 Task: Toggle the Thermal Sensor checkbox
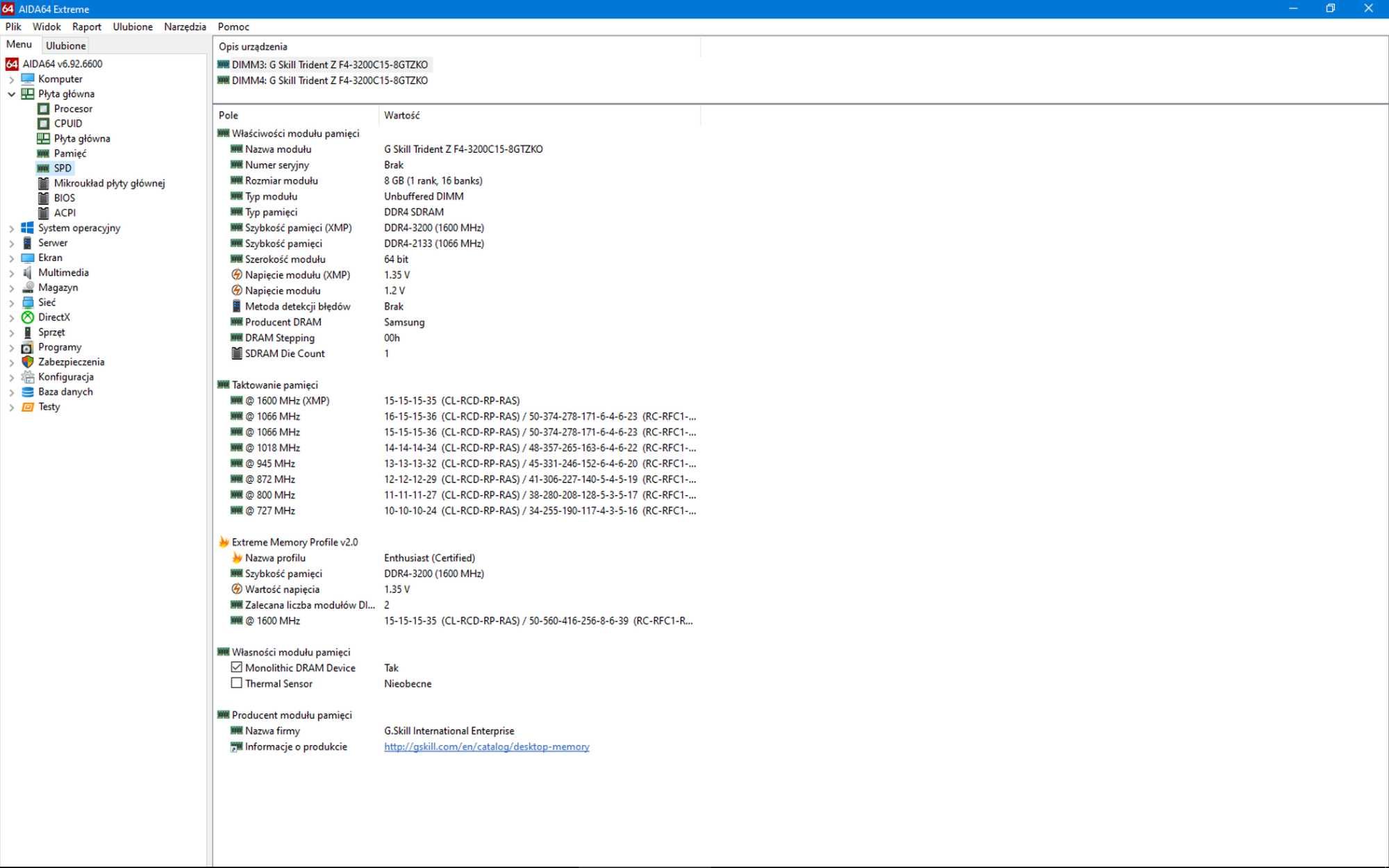coord(237,683)
